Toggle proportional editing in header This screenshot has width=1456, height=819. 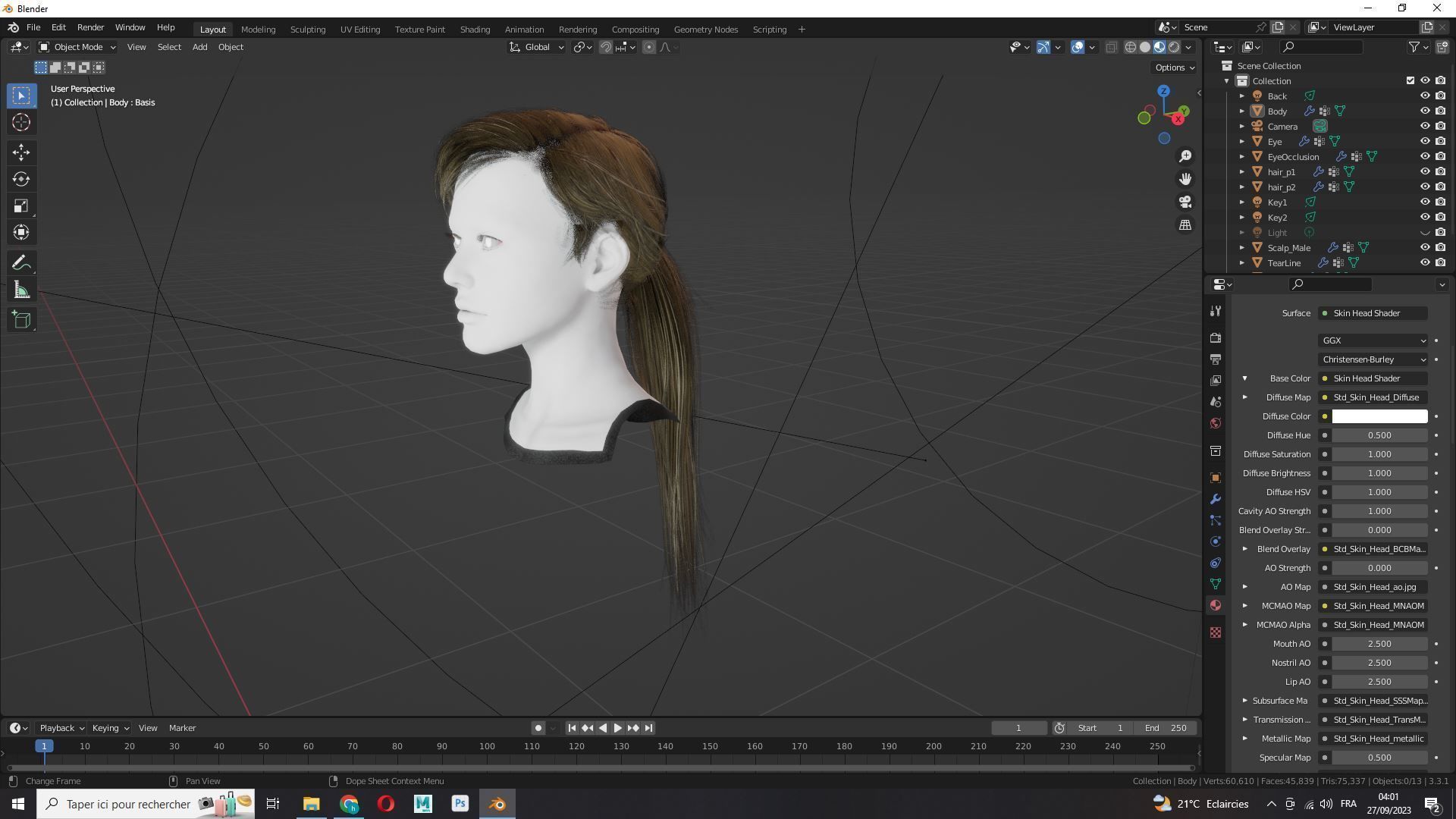coord(649,47)
